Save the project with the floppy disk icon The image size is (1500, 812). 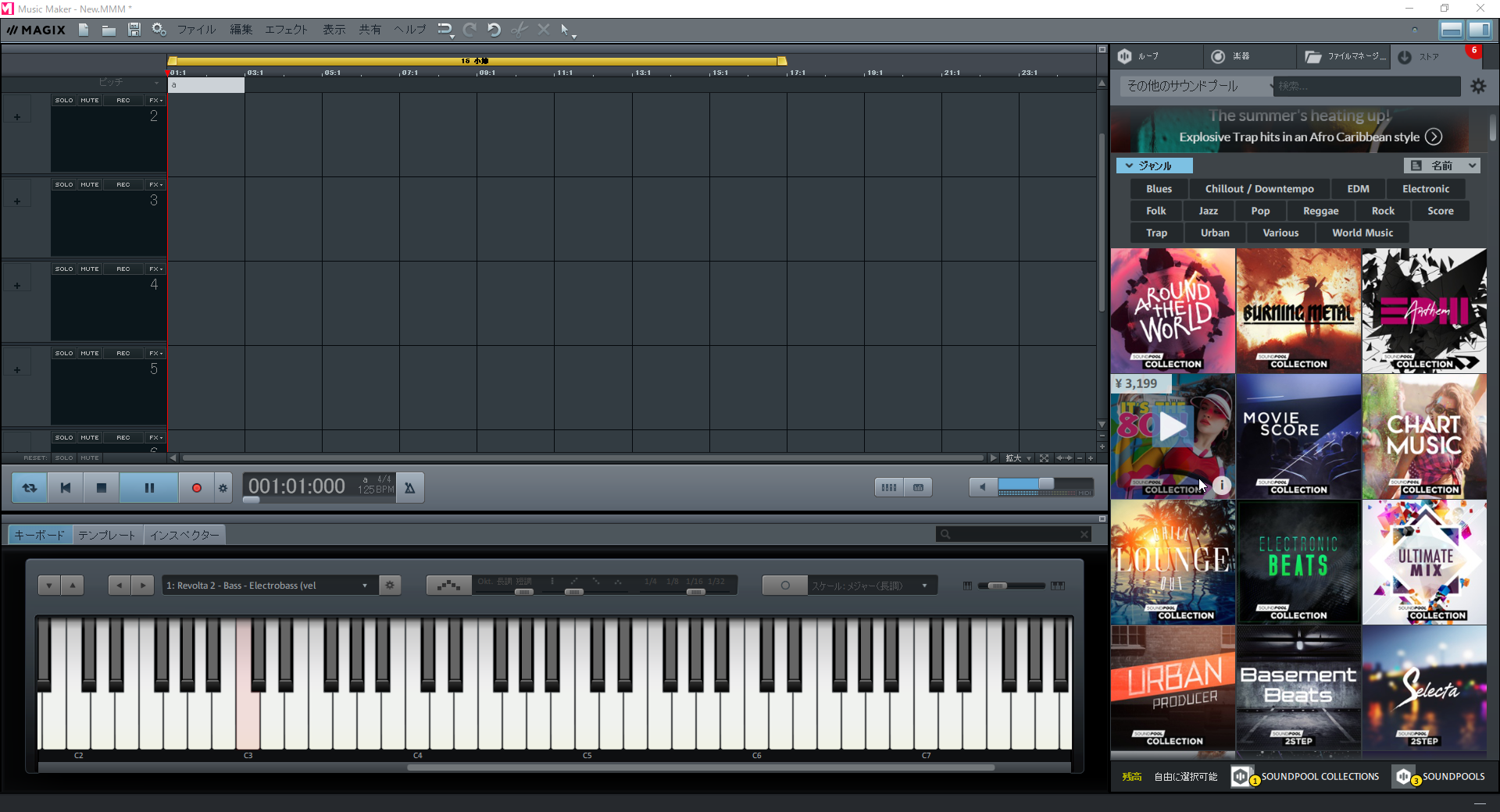(x=134, y=30)
